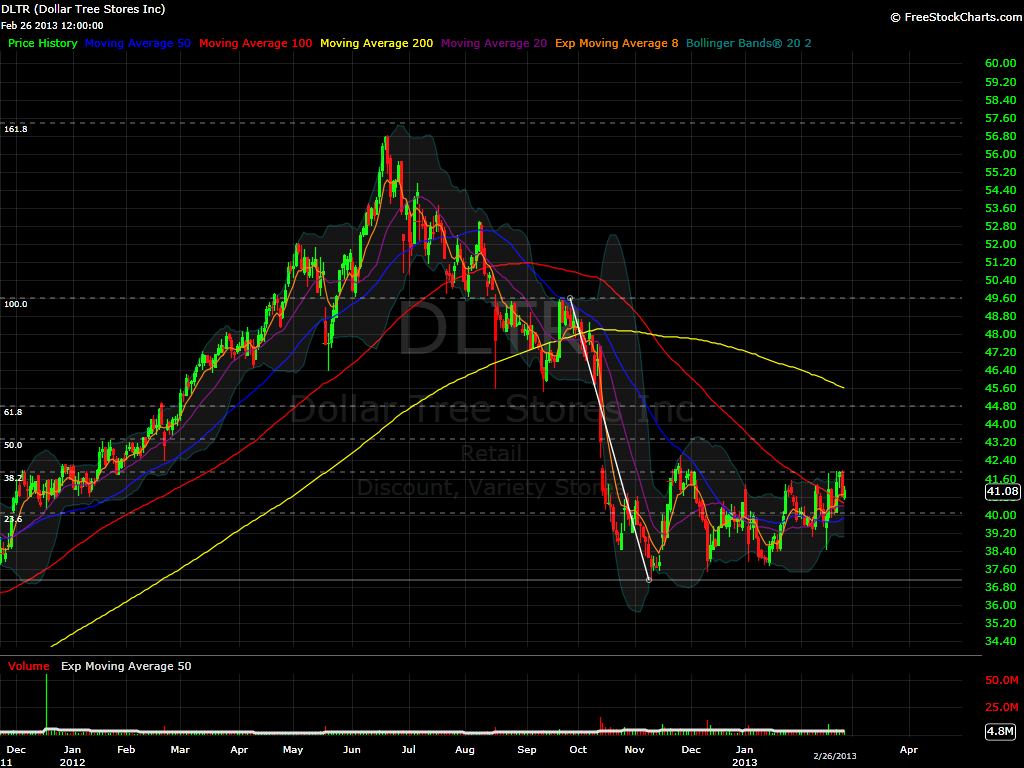Click the Exp Moving Average 8 label
1024x768 pixels.
click(616, 43)
